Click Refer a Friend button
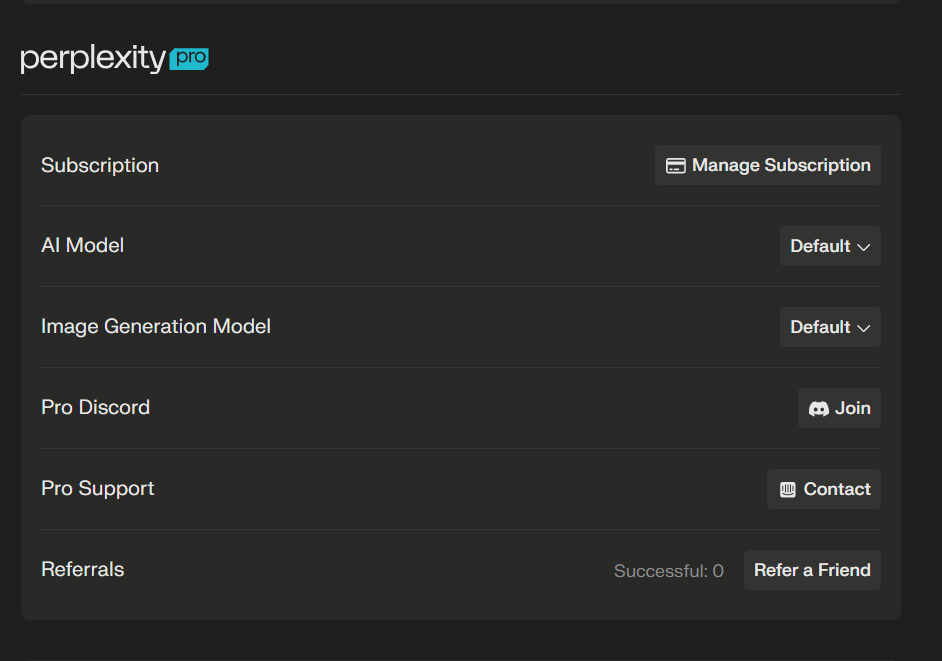The width and height of the screenshot is (942, 661). [x=812, y=570]
